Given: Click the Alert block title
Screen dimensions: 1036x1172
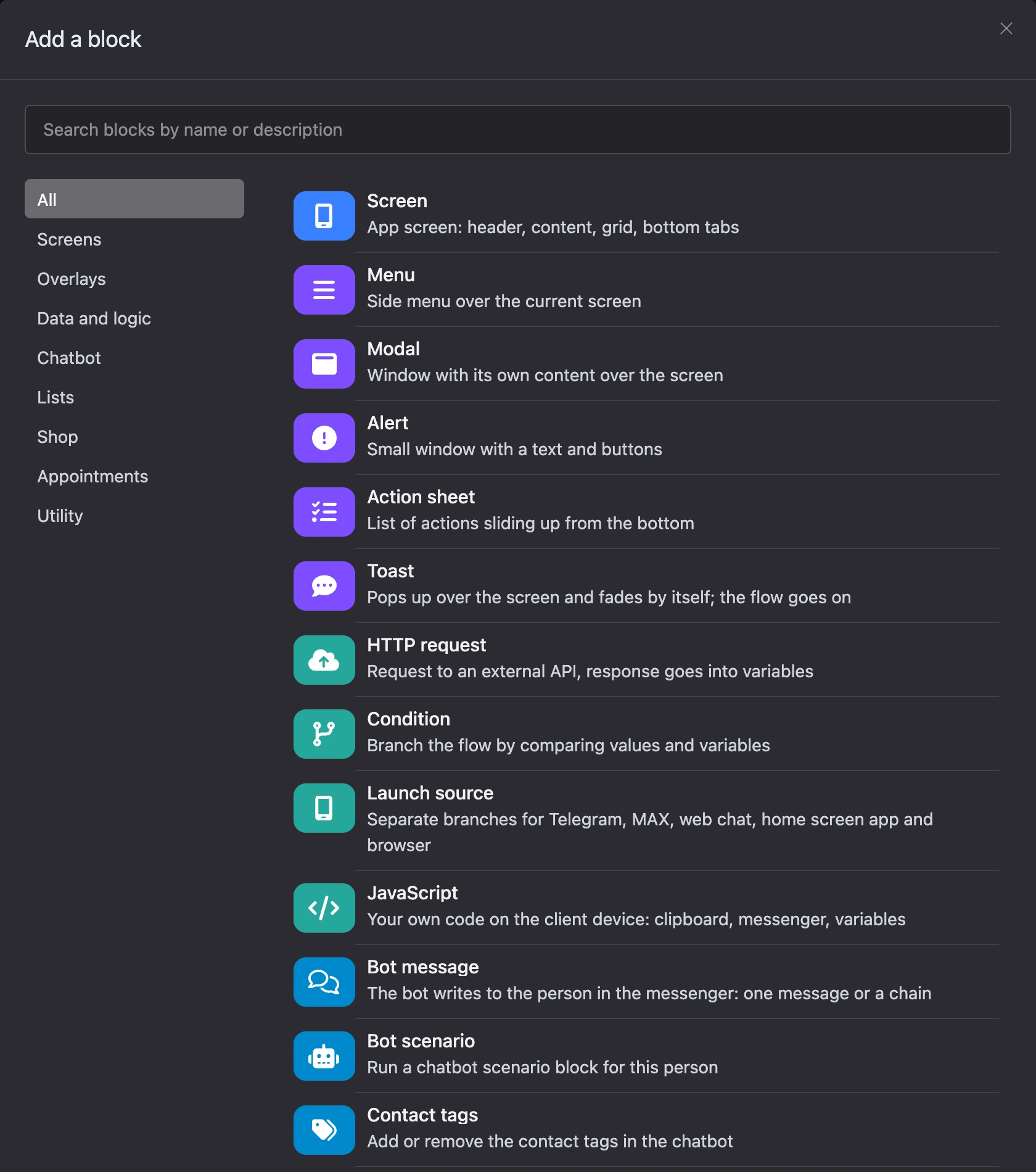Looking at the screenshot, I should pyautogui.click(x=388, y=423).
